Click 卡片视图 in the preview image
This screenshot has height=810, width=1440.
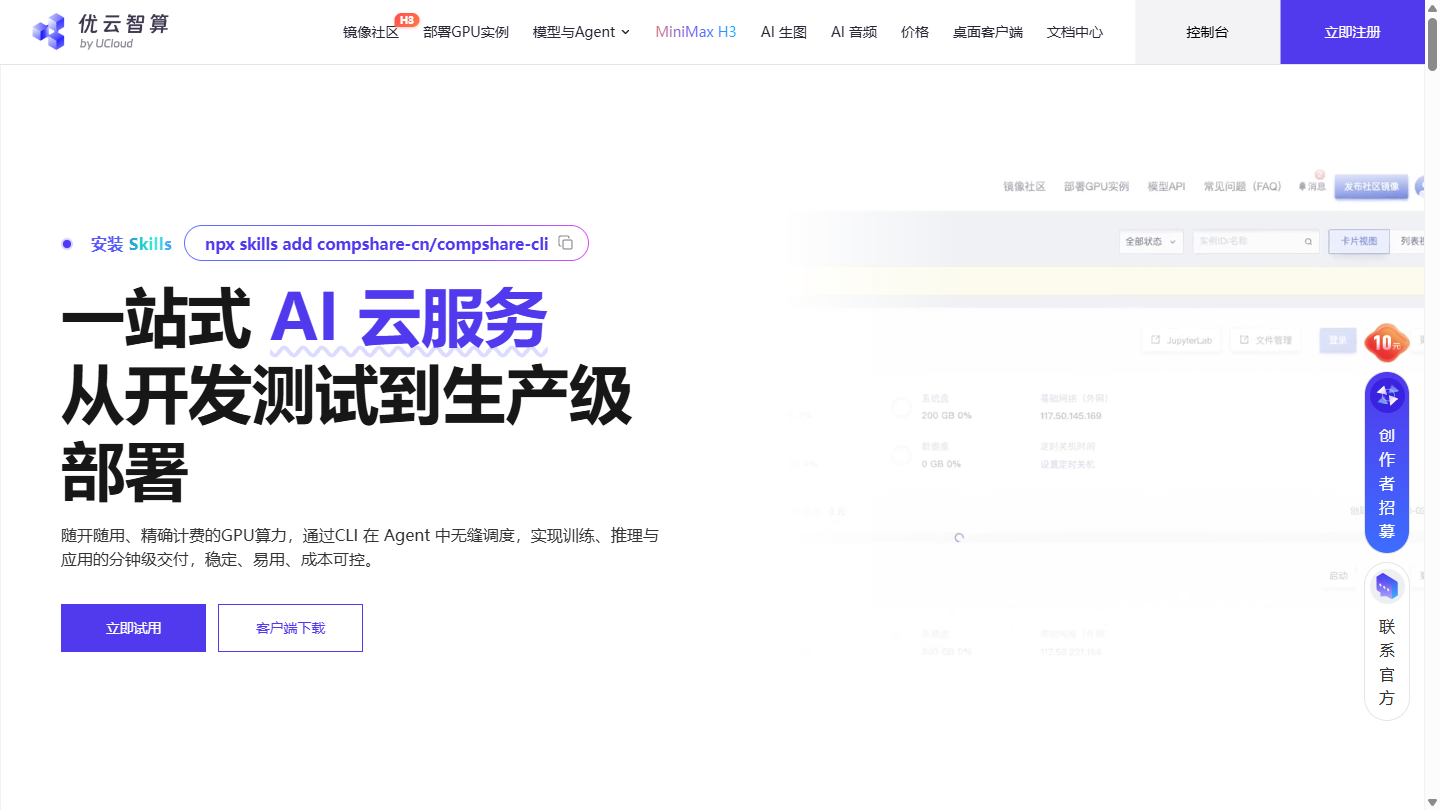coord(1359,241)
